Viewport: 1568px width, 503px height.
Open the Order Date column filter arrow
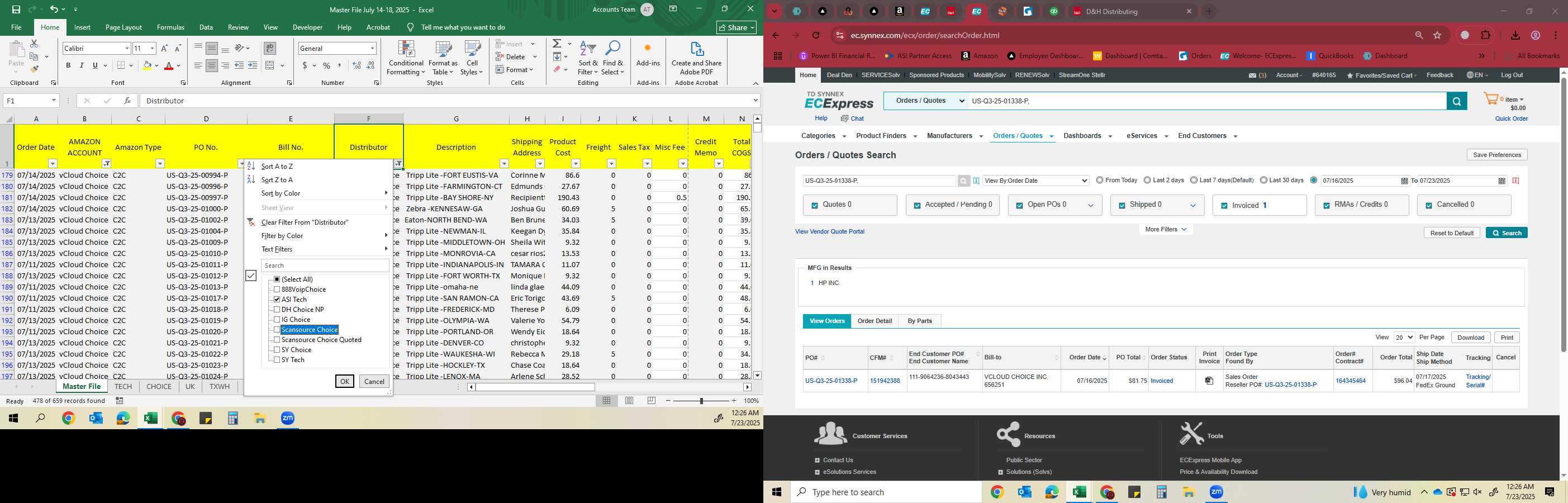(x=53, y=164)
